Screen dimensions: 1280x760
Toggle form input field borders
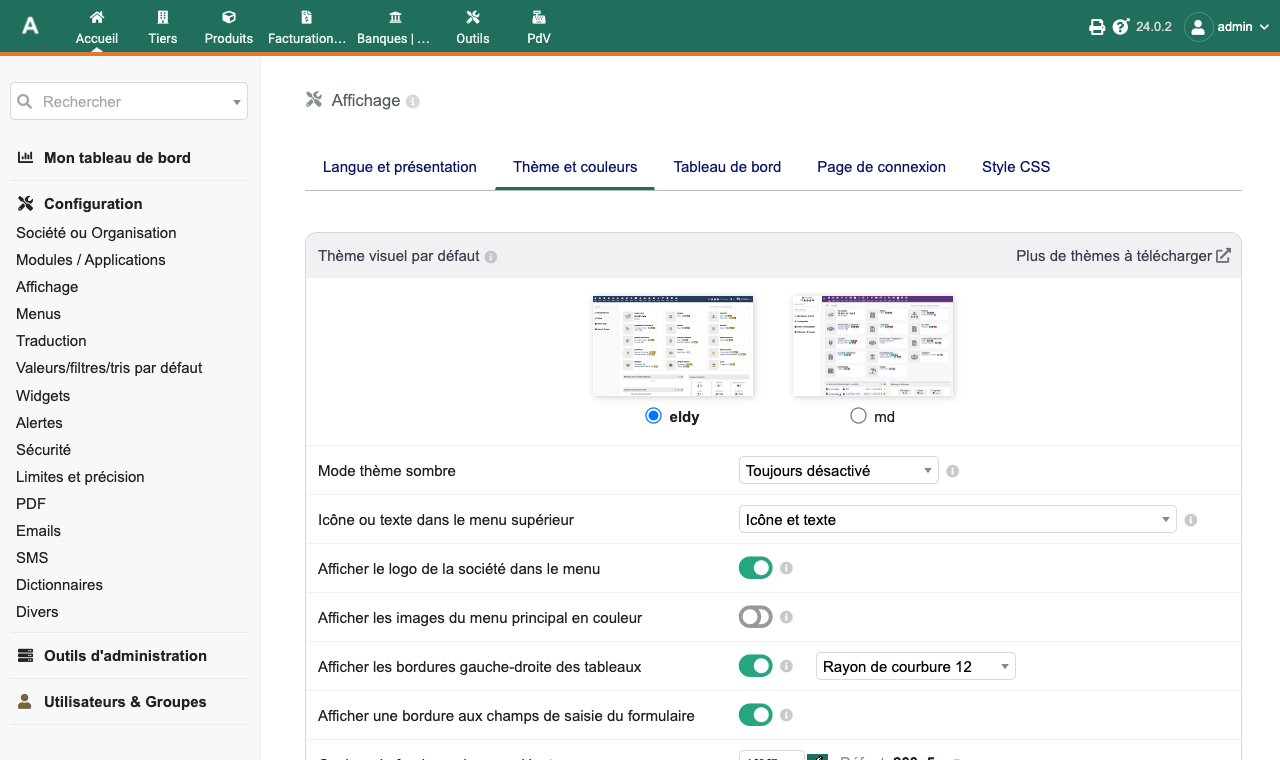tap(756, 715)
